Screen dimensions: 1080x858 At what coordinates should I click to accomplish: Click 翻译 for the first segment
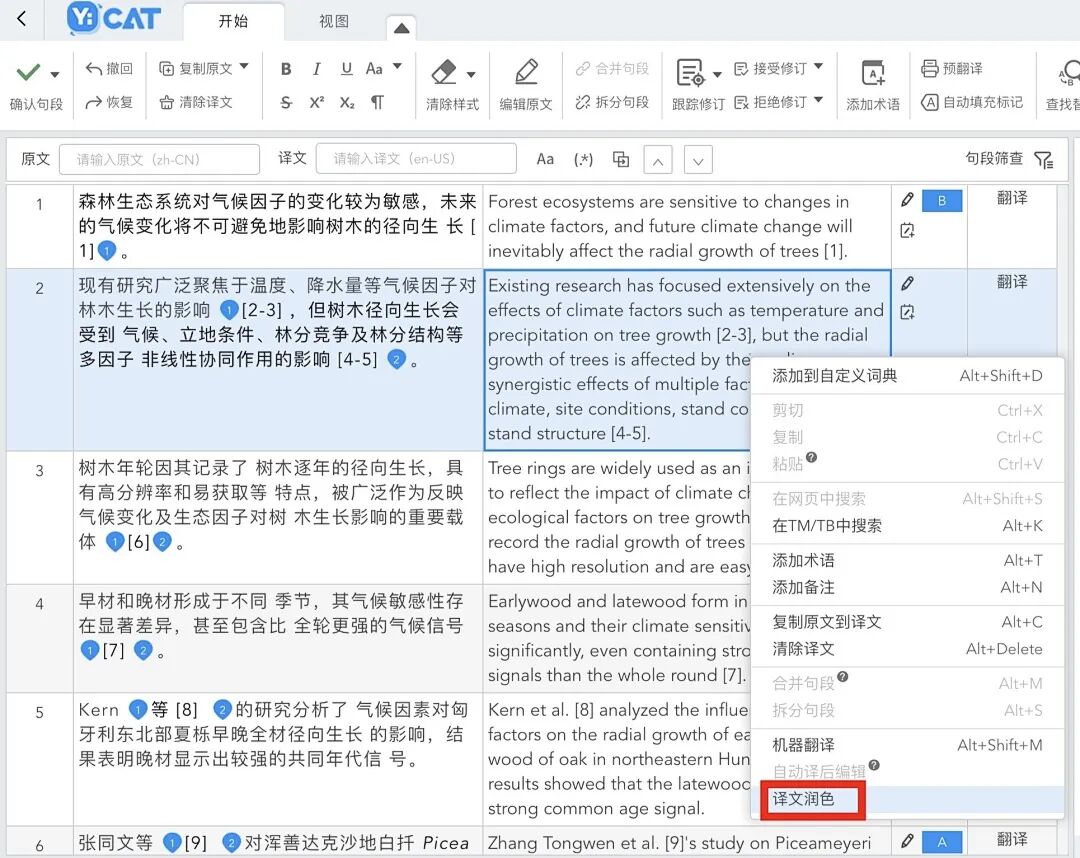point(1010,199)
